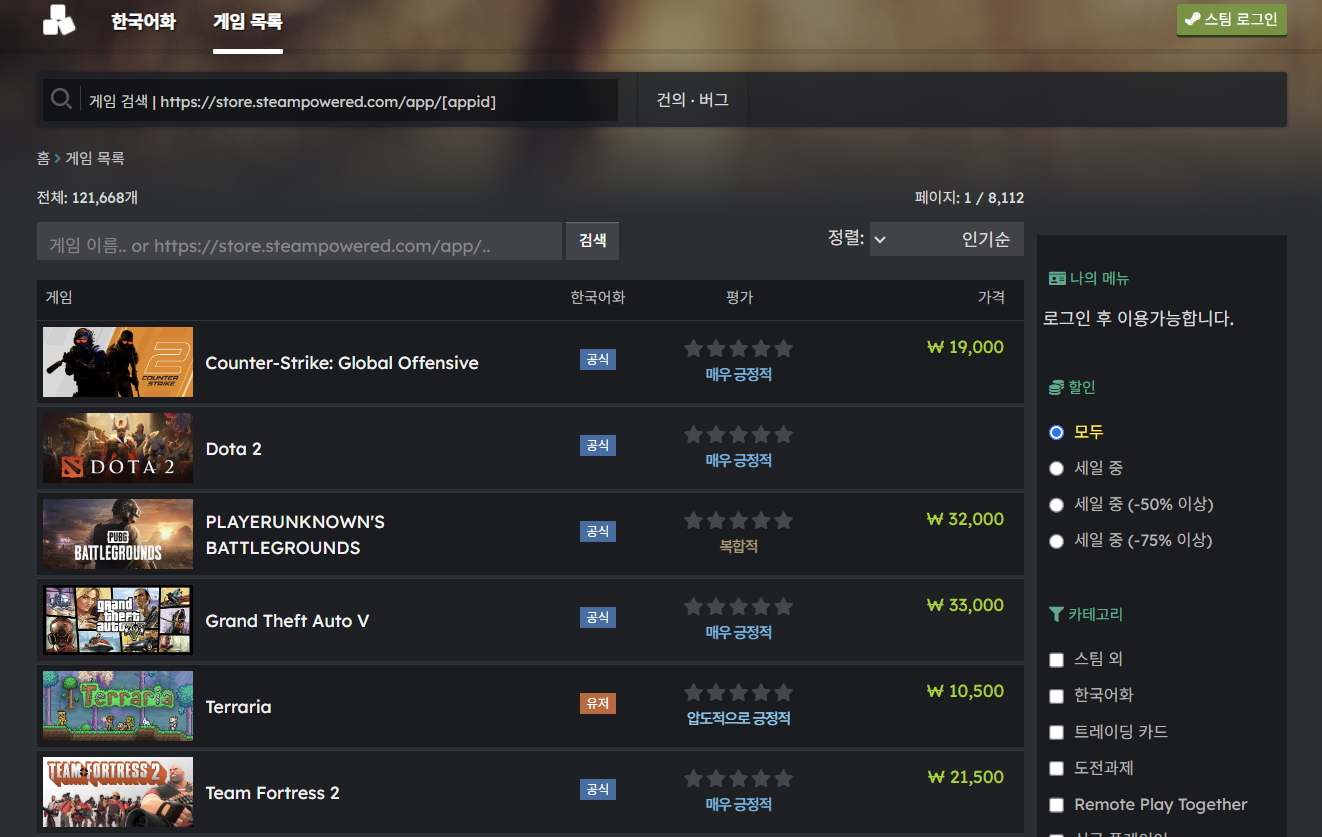Enable the 트레이딩 카드 checkbox
The image size is (1322, 837).
(1056, 732)
